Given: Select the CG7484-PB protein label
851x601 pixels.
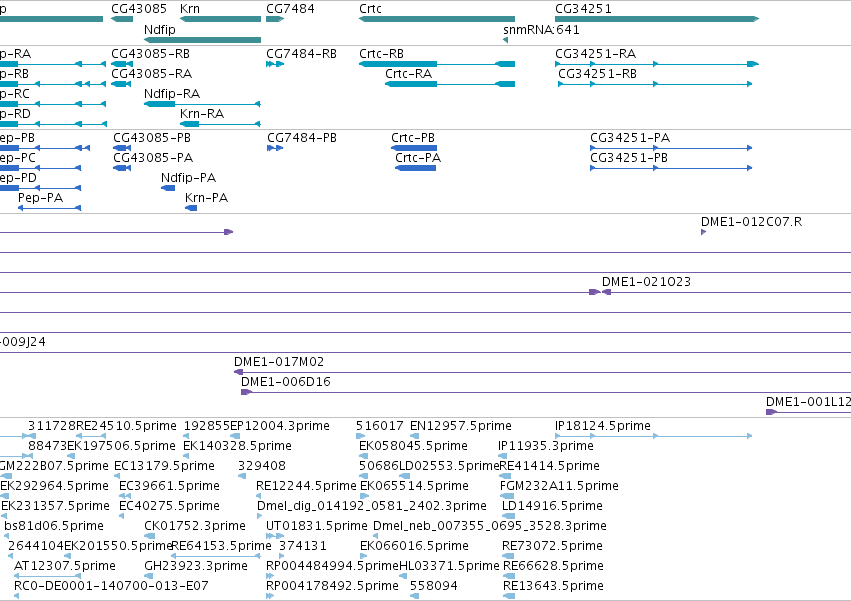Looking at the screenshot, I should pos(302,138).
